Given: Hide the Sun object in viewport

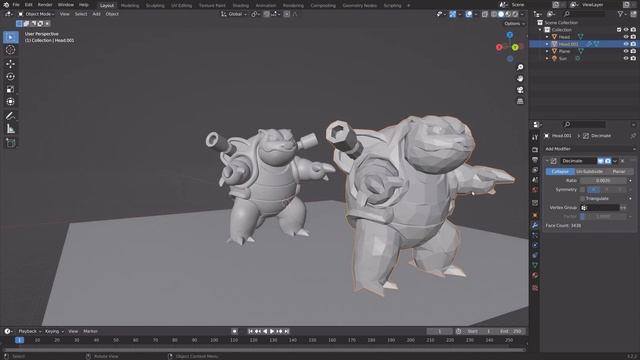Looking at the screenshot, I should pos(626,58).
